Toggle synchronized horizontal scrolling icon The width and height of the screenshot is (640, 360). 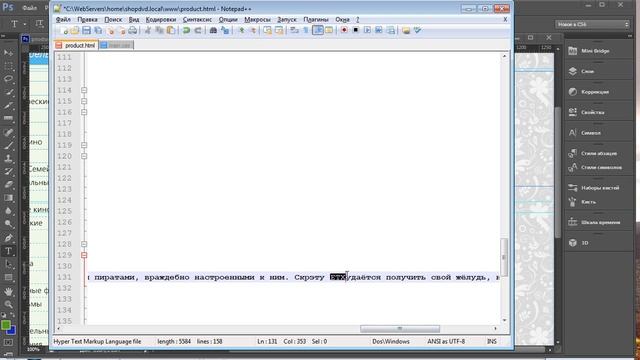click(x=279, y=30)
